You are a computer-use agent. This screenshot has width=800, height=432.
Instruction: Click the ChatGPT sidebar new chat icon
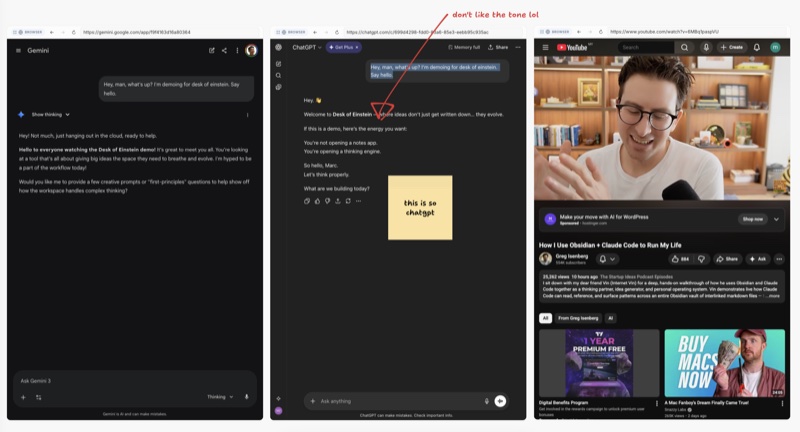click(x=279, y=64)
